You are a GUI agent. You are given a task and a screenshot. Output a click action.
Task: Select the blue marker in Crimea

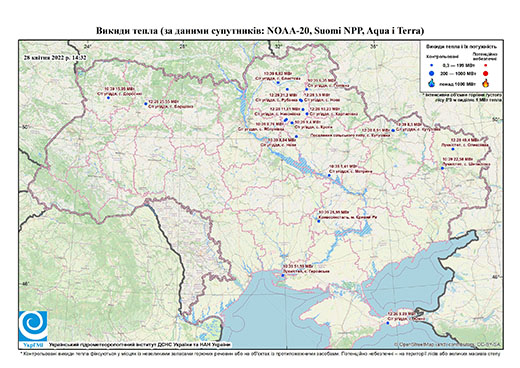coord(388,323)
